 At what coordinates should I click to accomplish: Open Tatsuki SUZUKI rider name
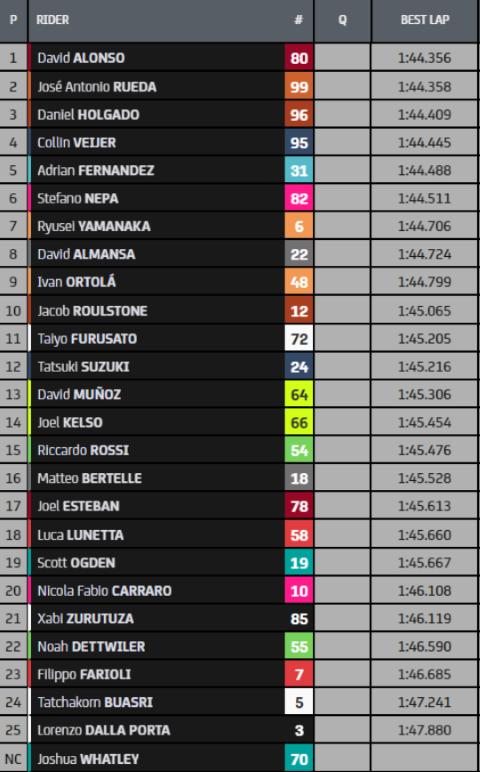pyautogui.click(x=83, y=367)
